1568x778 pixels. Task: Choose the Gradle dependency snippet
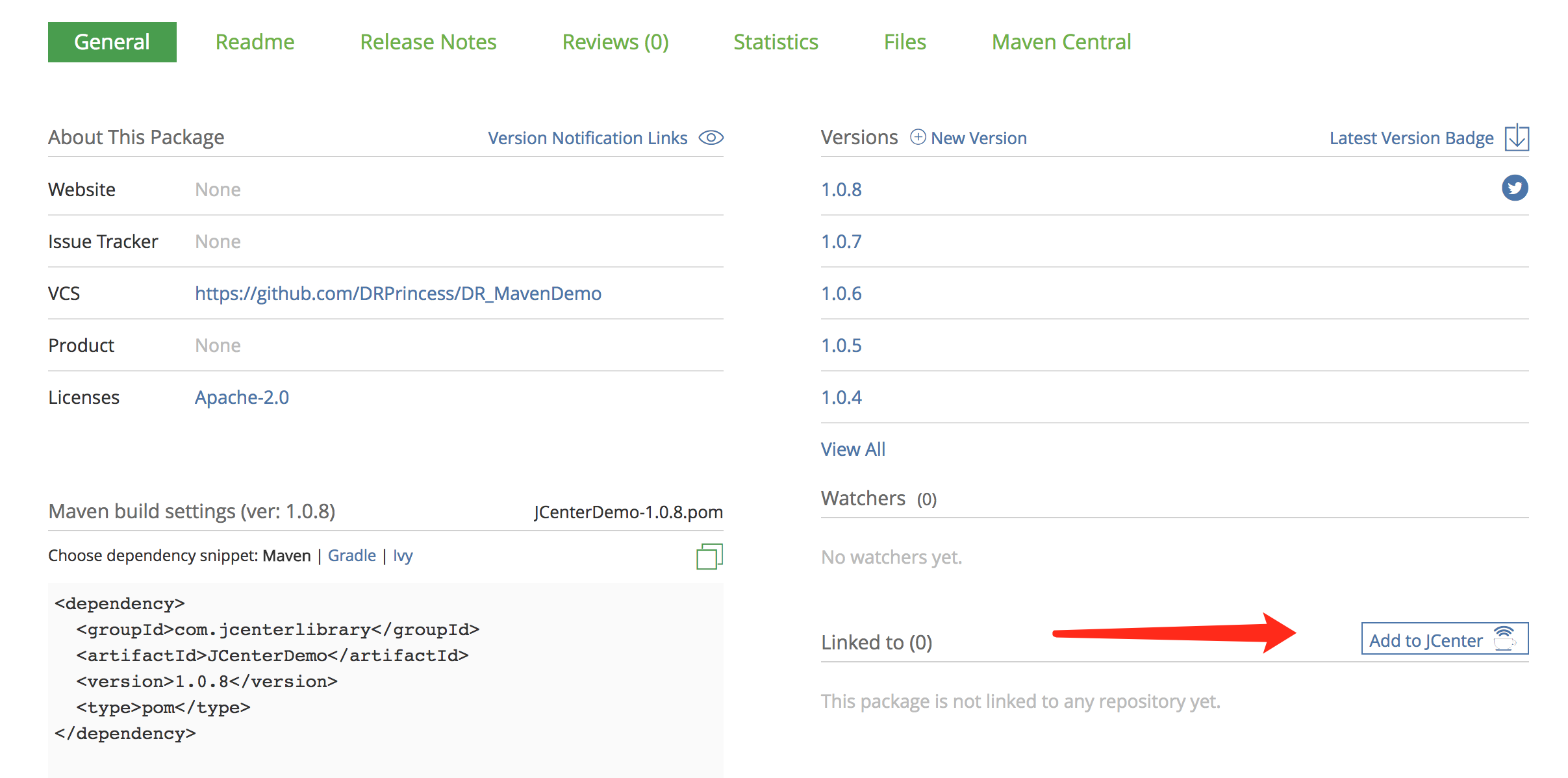tap(351, 556)
